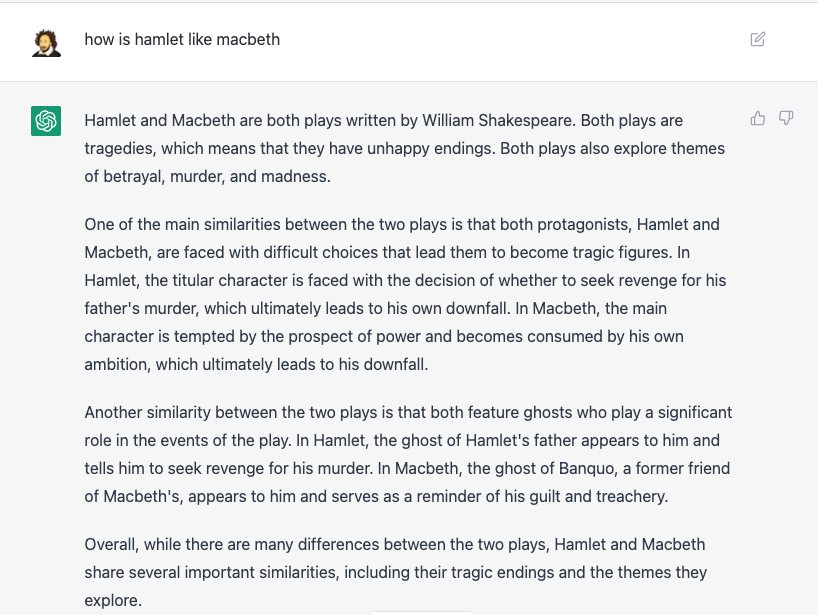
Task: Click the paragraph starting 'One of the main similarities'
Action: click(x=405, y=294)
